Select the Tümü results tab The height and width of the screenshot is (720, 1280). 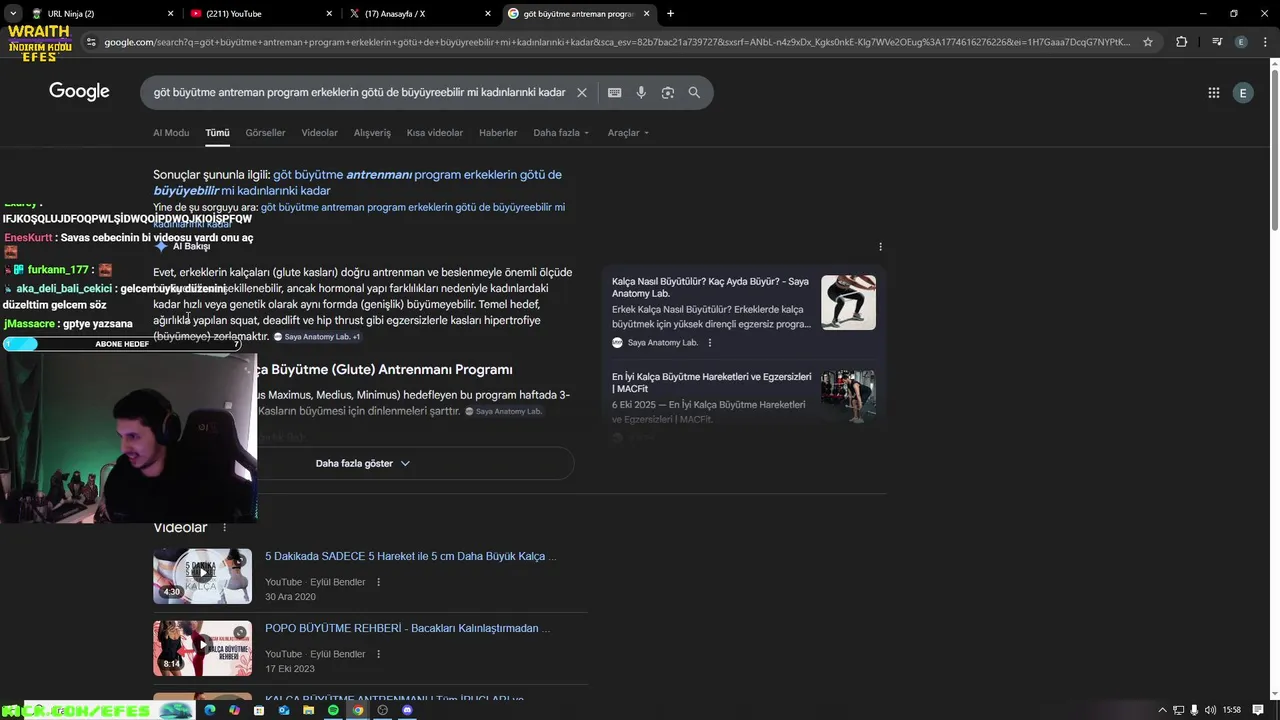tap(217, 133)
